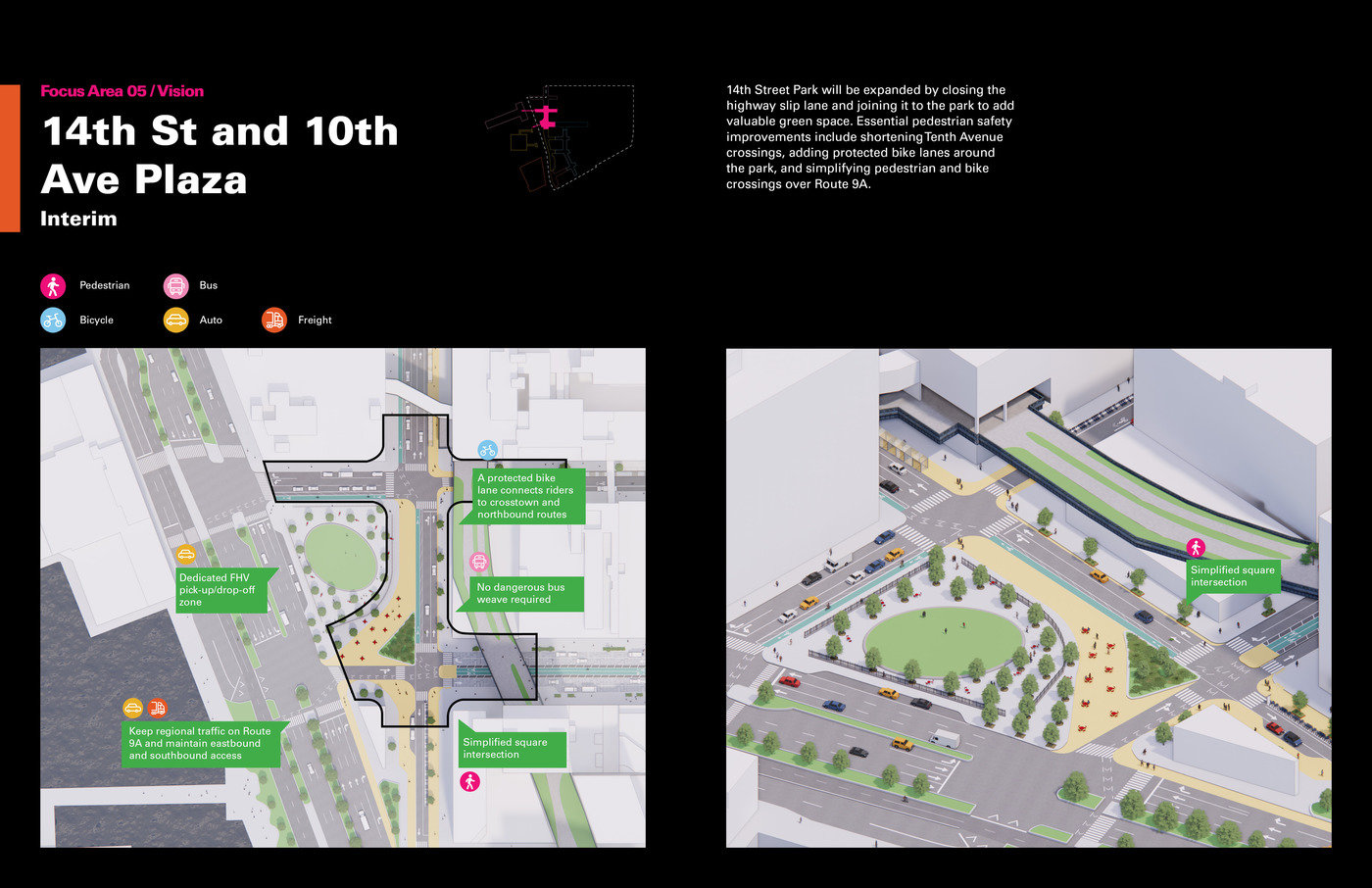This screenshot has width=1372, height=888.
Task: Click the Freight legend icon
Action: (273, 320)
